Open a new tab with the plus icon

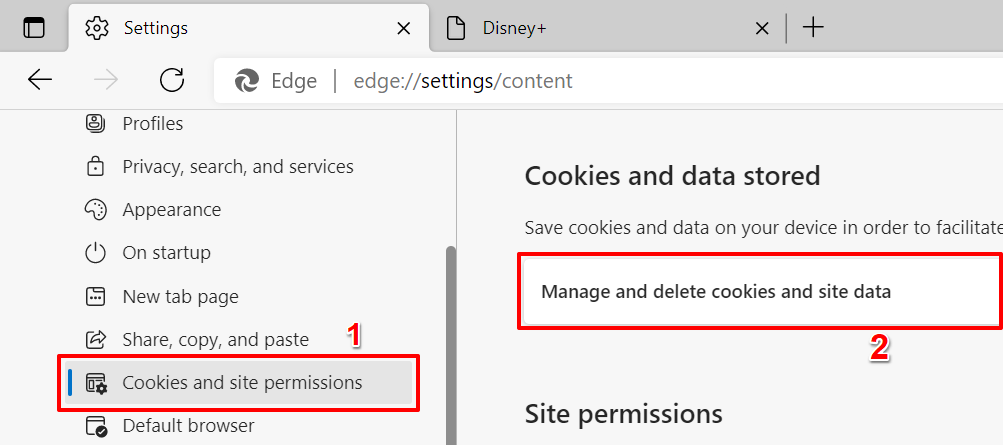[813, 28]
